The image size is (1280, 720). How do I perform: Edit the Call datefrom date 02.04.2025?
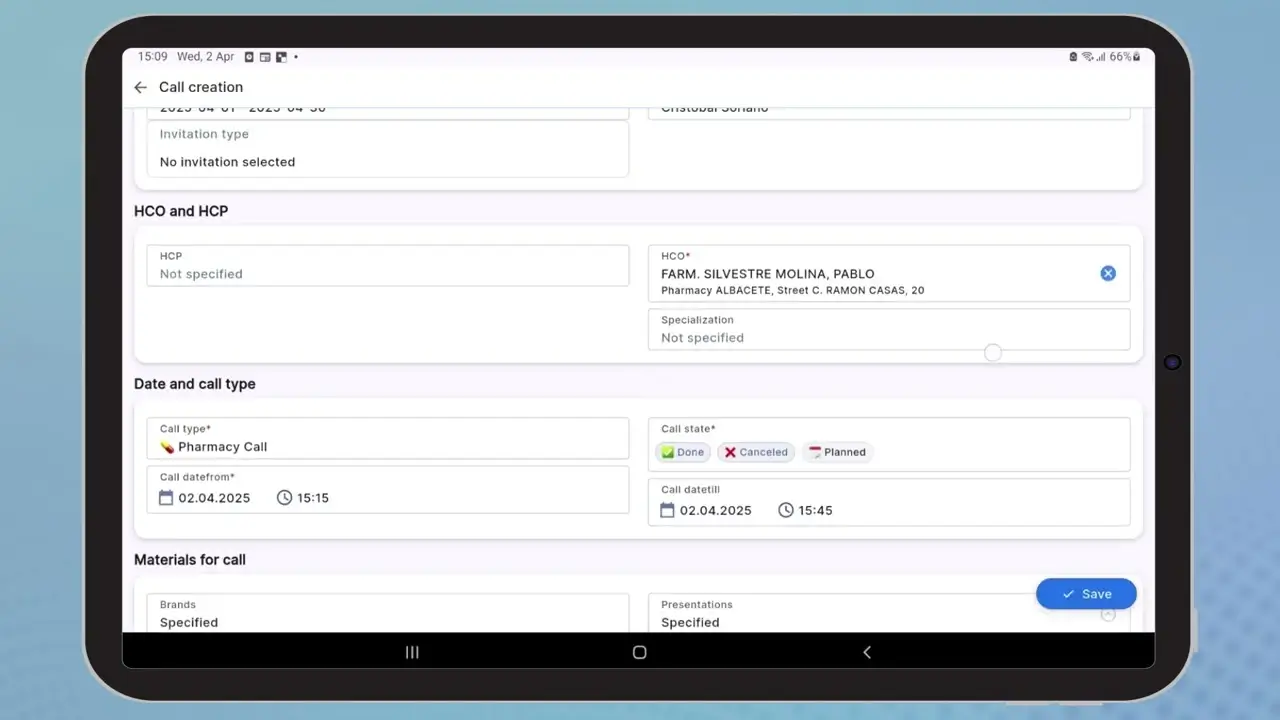click(x=214, y=498)
